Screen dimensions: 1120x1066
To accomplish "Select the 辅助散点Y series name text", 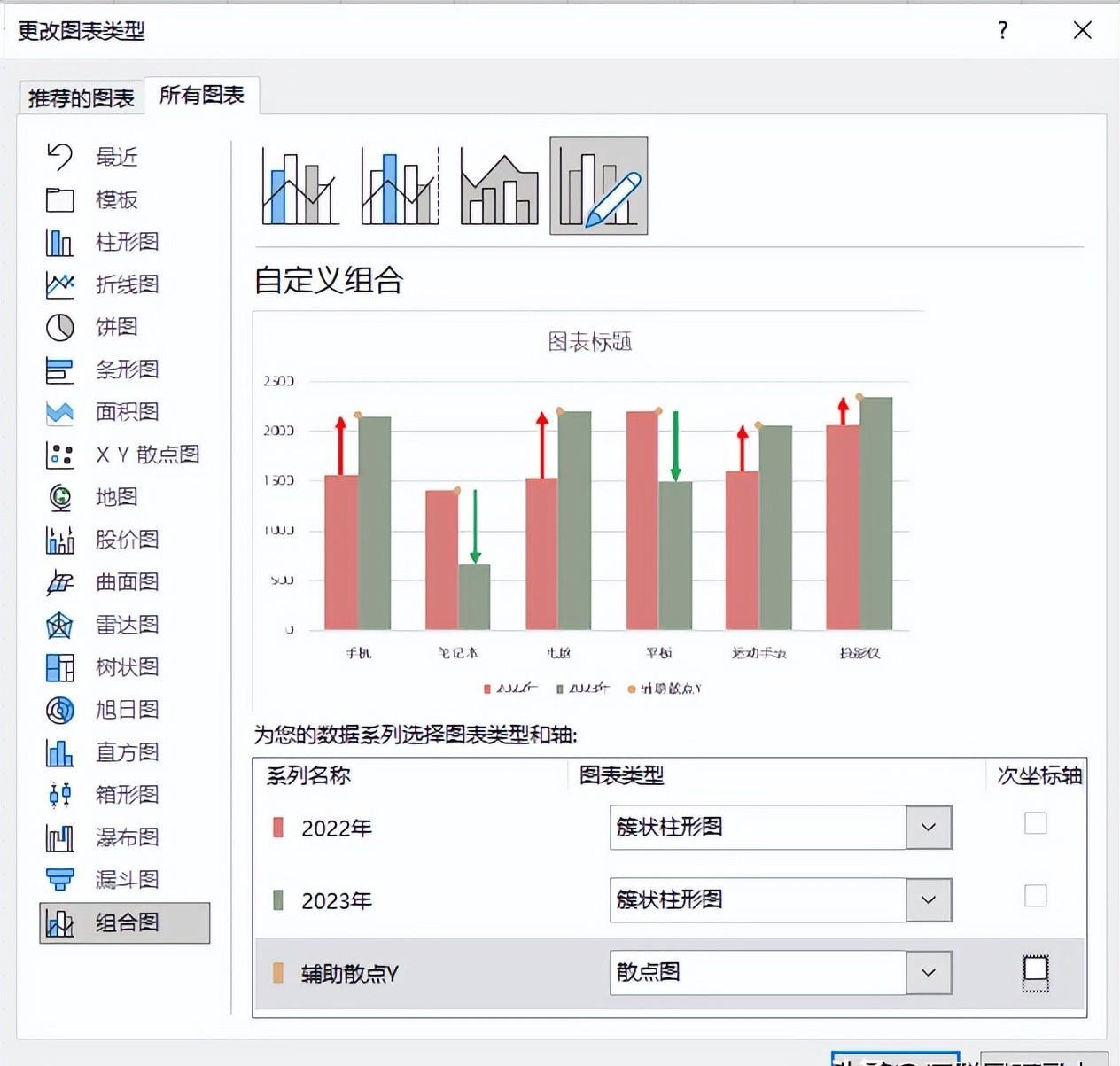I will [x=350, y=974].
